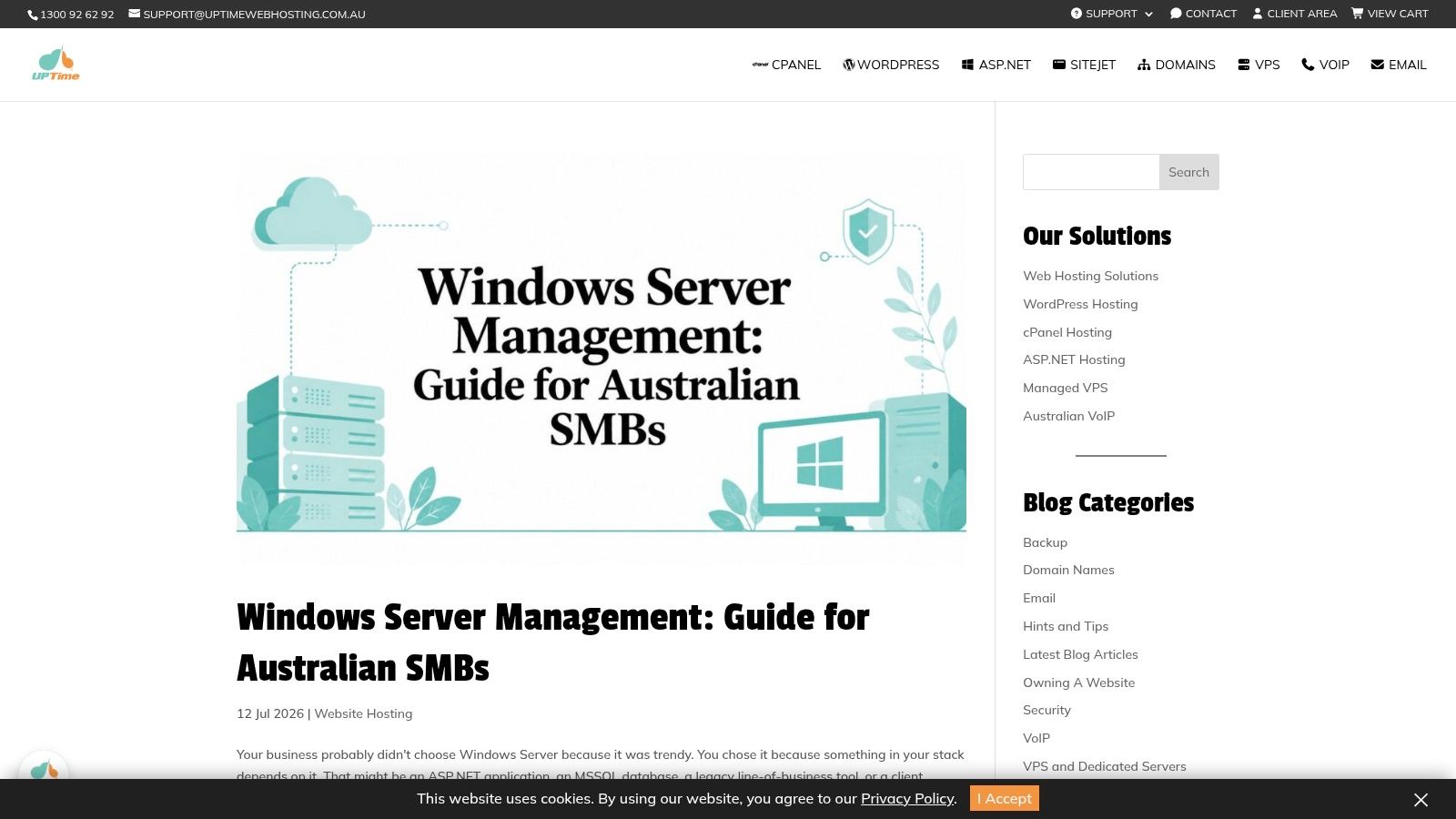Open the Owning A Website category
This screenshot has width=1456, height=819.
pyautogui.click(x=1078, y=682)
